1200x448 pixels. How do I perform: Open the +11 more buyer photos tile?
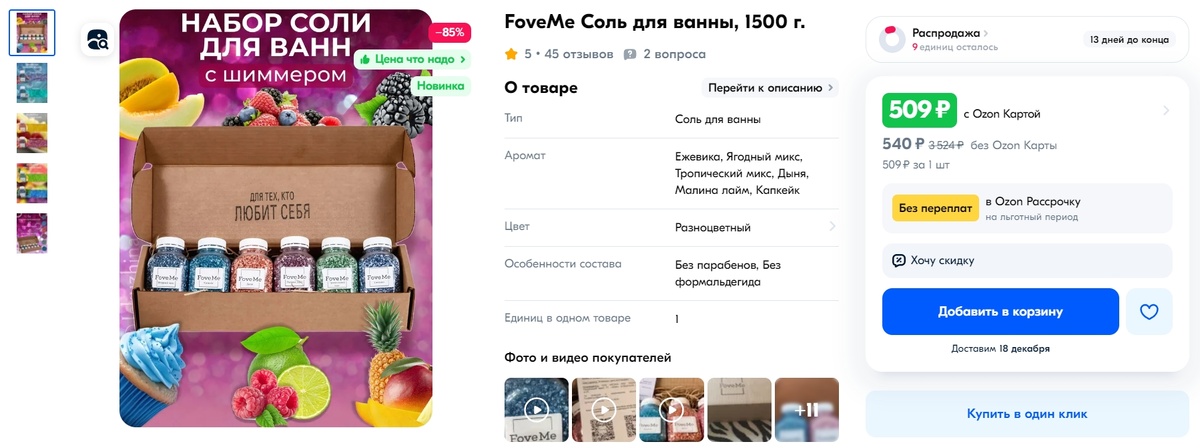coord(806,409)
